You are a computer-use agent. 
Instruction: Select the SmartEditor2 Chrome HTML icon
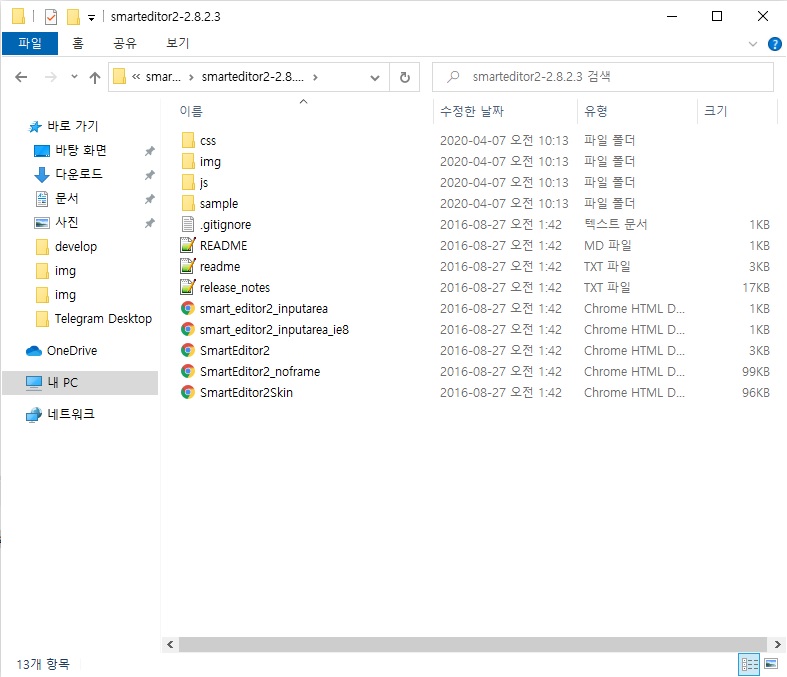click(188, 351)
